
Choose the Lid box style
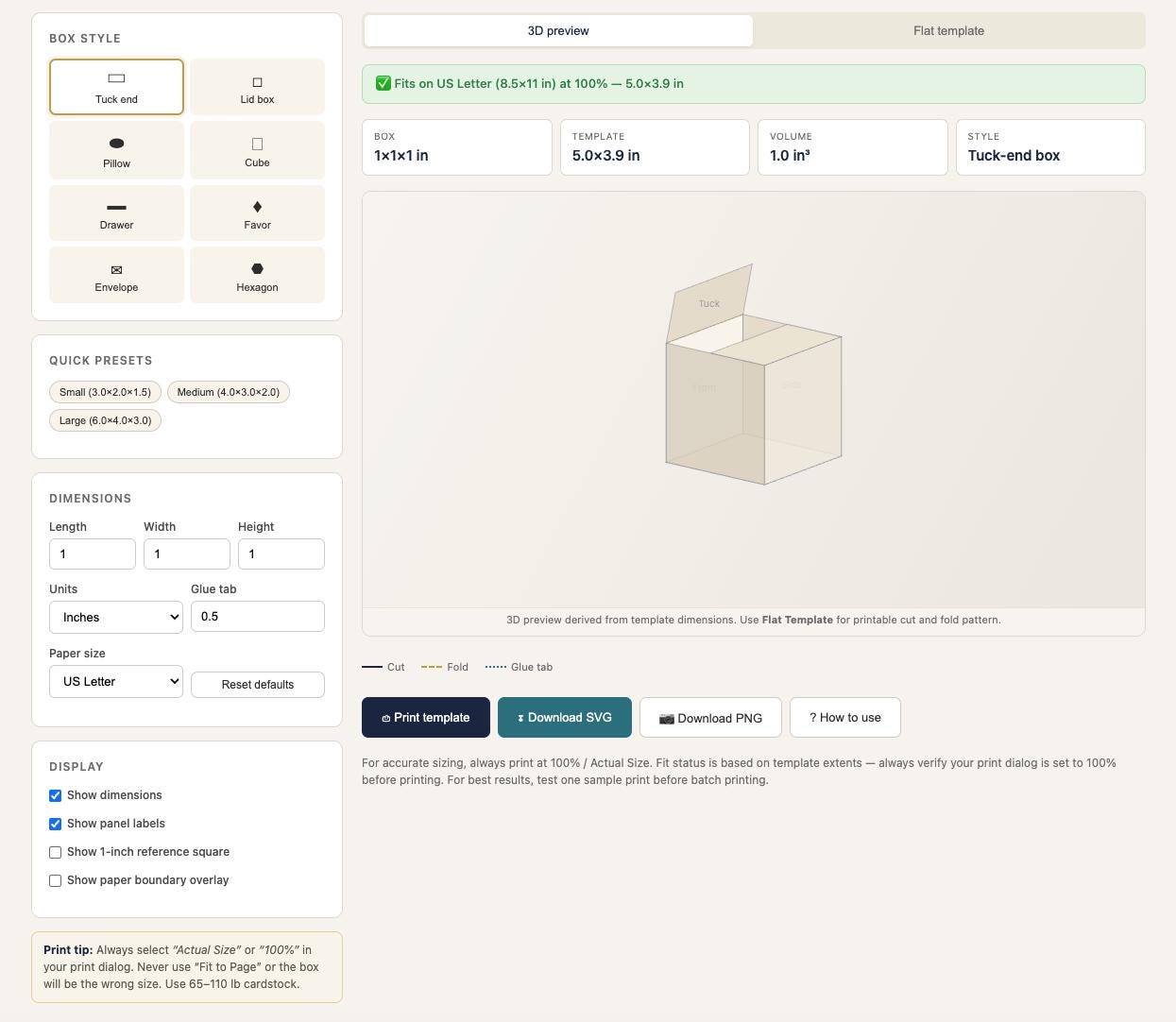coord(257,87)
